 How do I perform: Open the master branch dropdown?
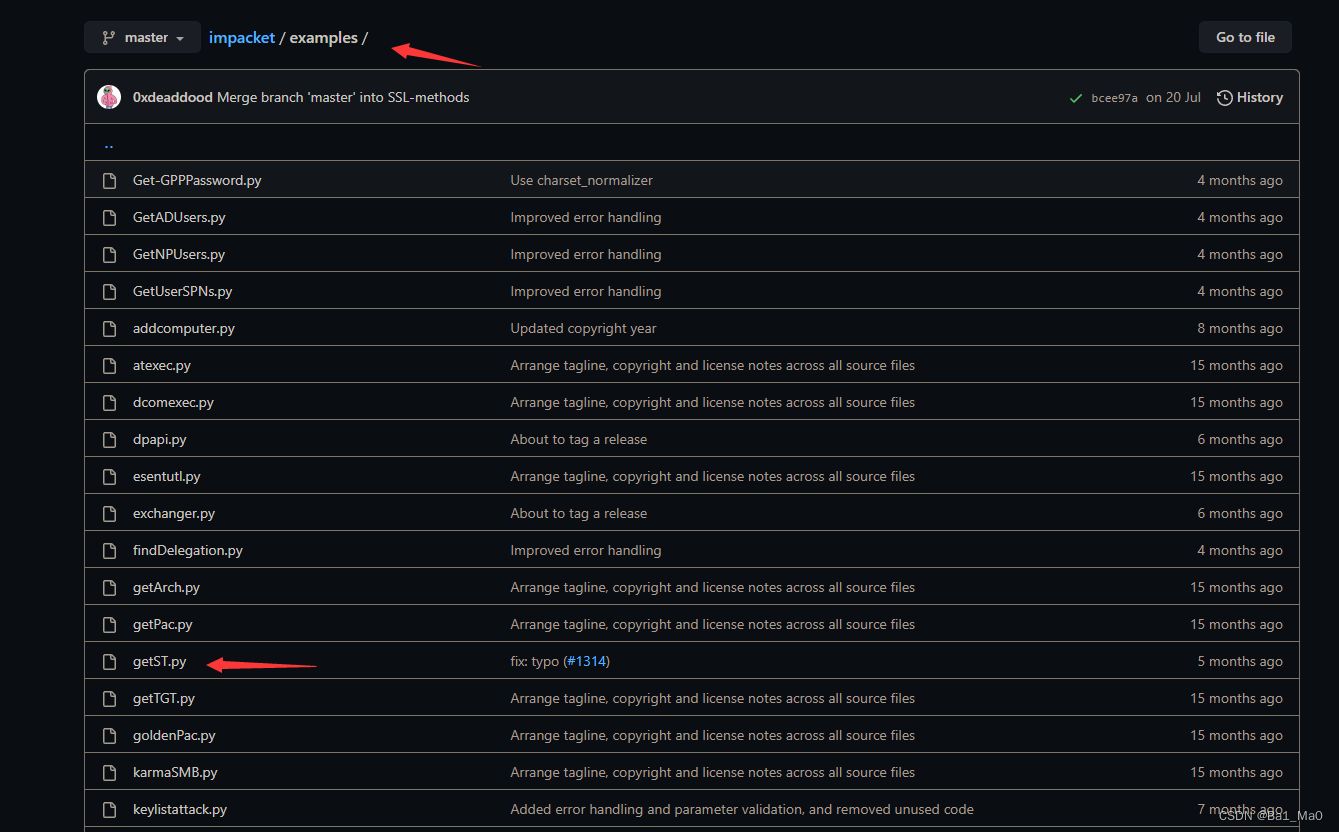click(x=142, y=37)
